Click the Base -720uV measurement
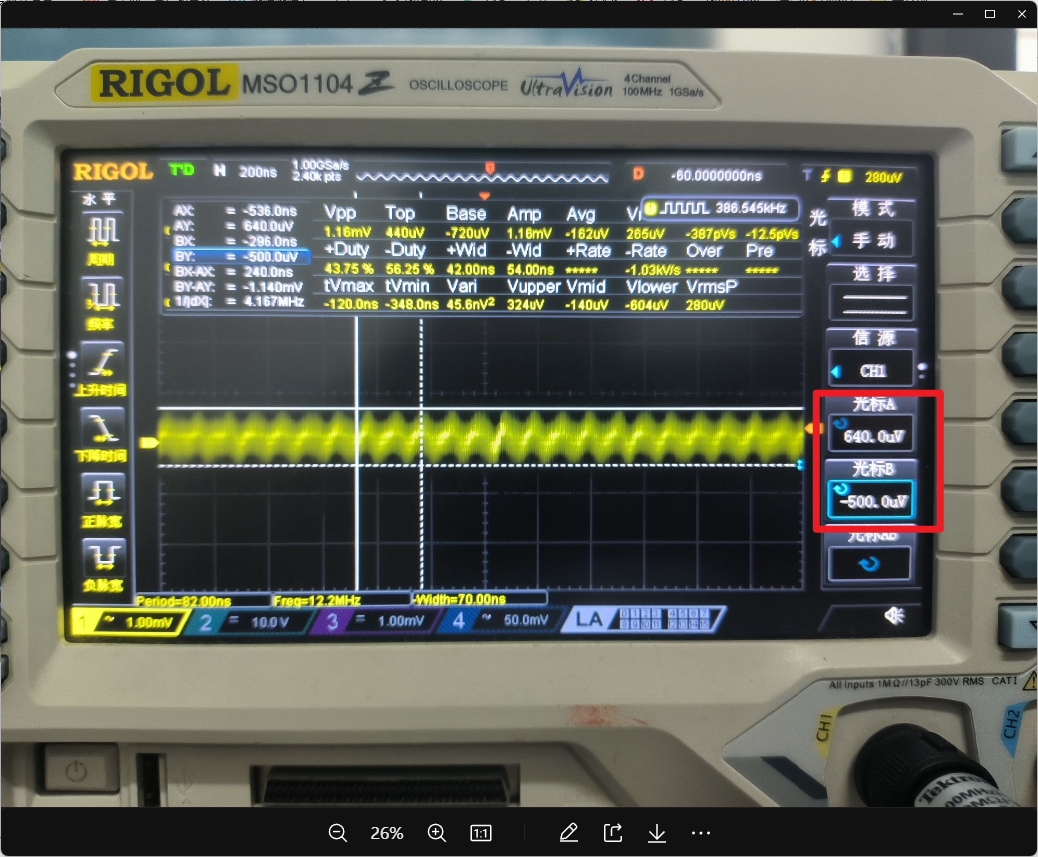Viewport: 1038px width, 857px height. tap(467, 222)
